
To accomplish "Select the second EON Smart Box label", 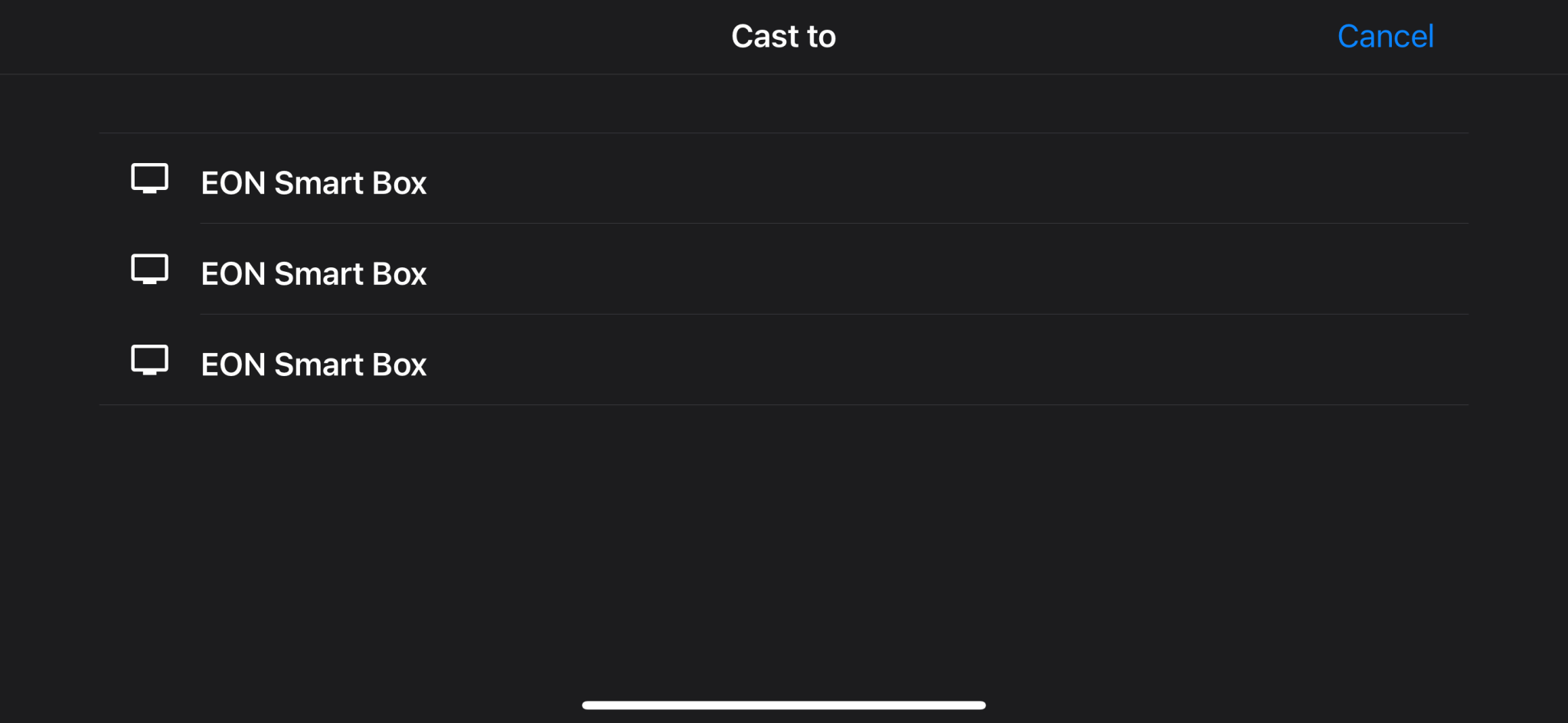I will click(313, 273).
